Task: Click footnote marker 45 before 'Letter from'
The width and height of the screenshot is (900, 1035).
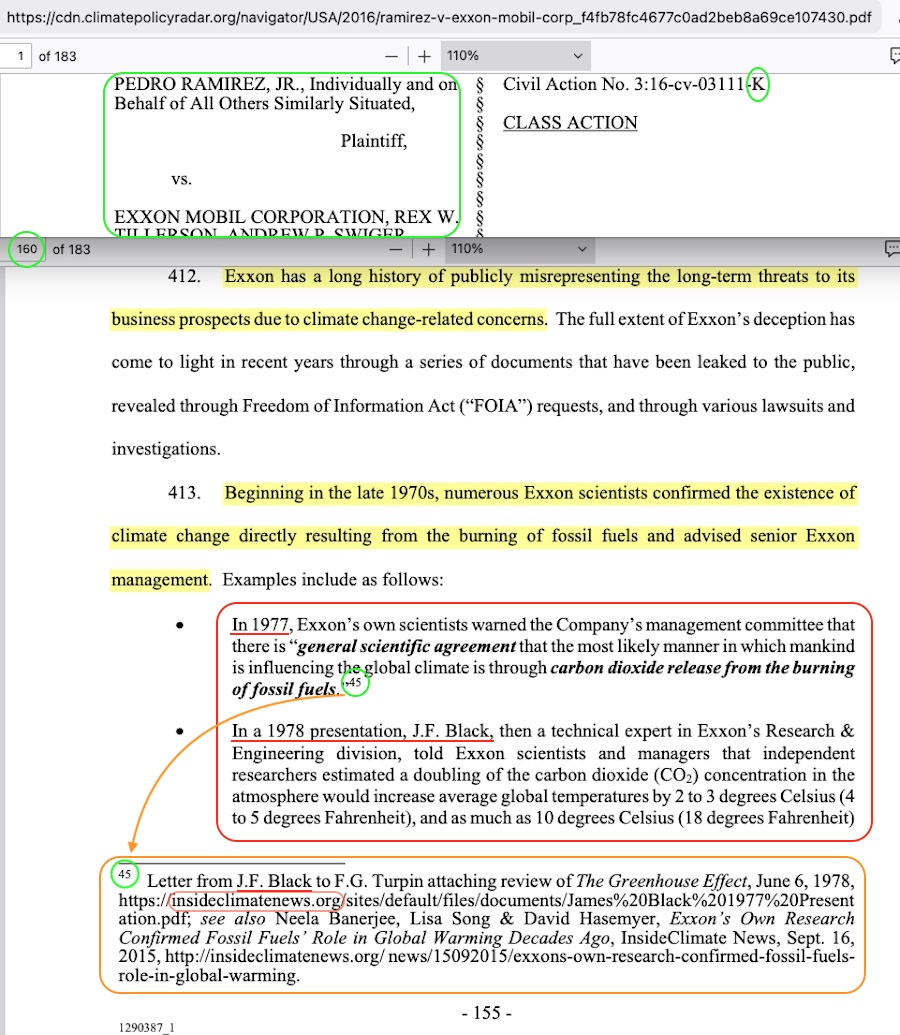Action: click(x=124, y=875)
